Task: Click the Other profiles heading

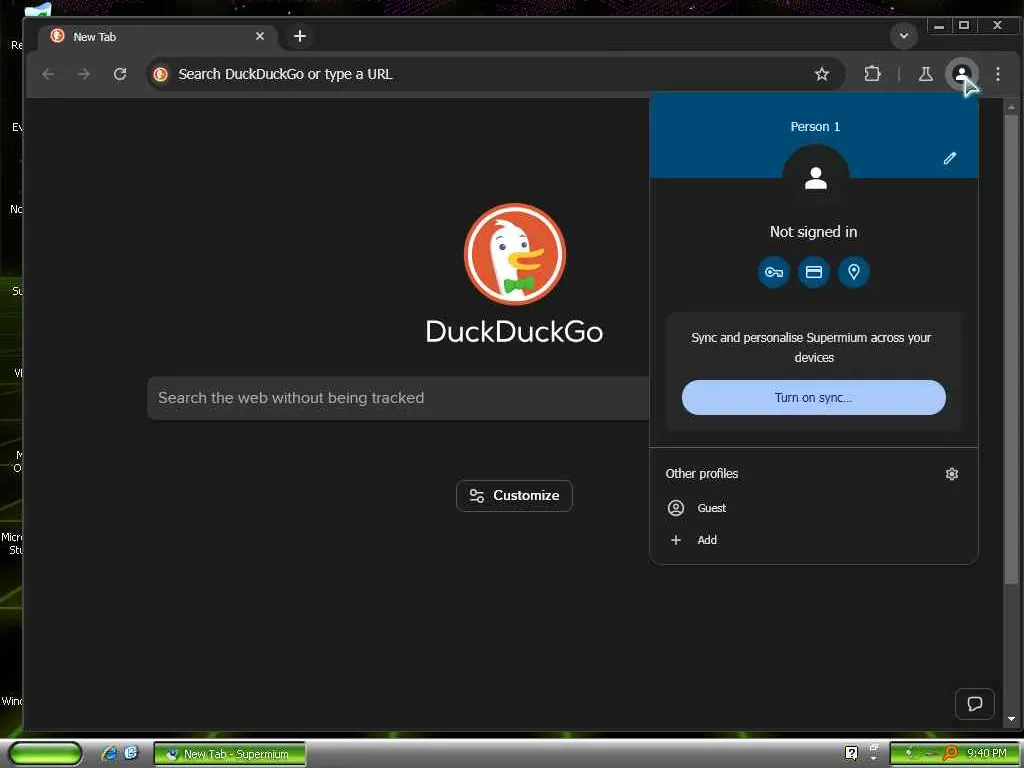Action: point(701,474)
